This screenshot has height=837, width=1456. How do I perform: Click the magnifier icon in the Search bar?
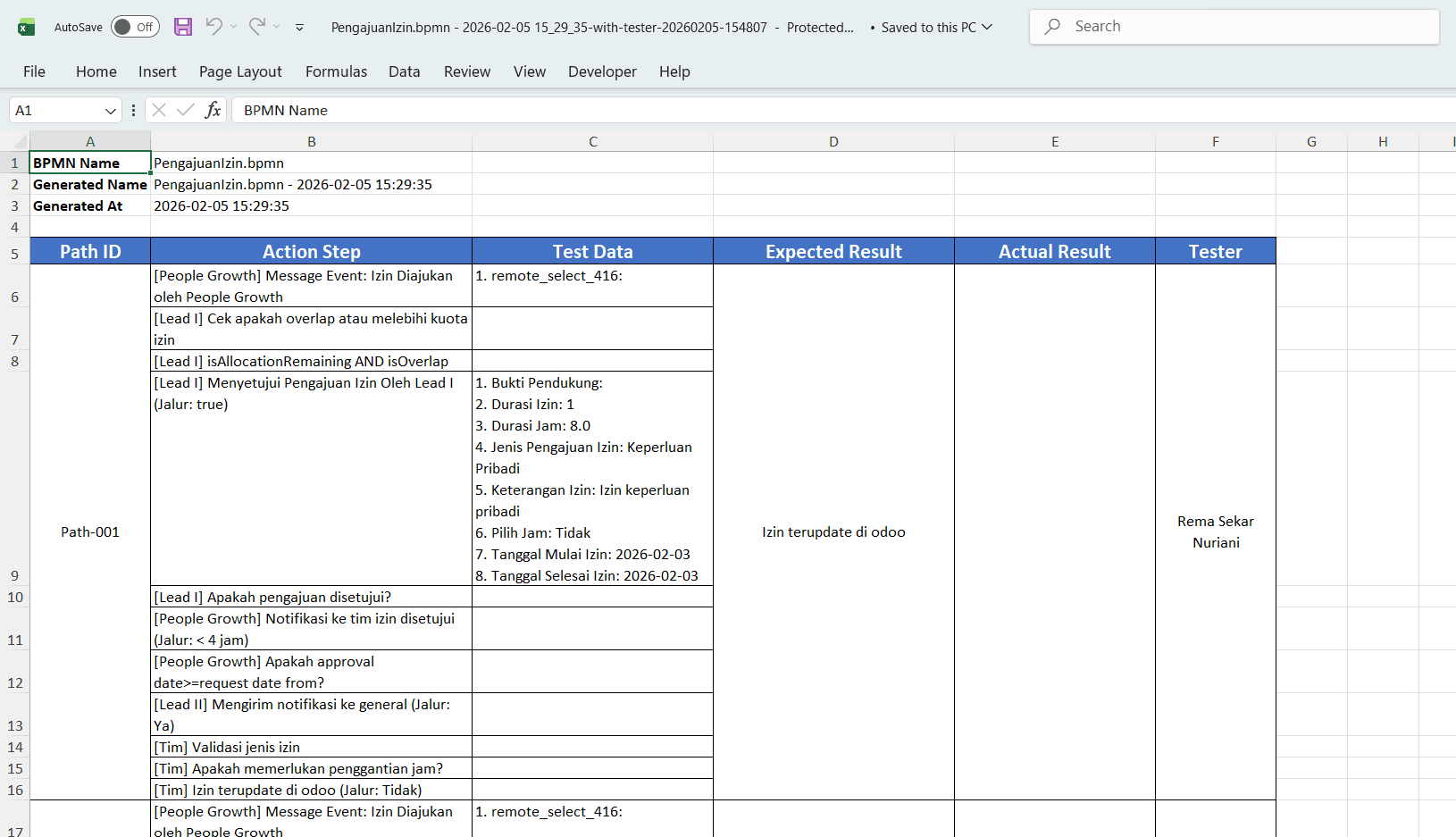(1054, 26)
